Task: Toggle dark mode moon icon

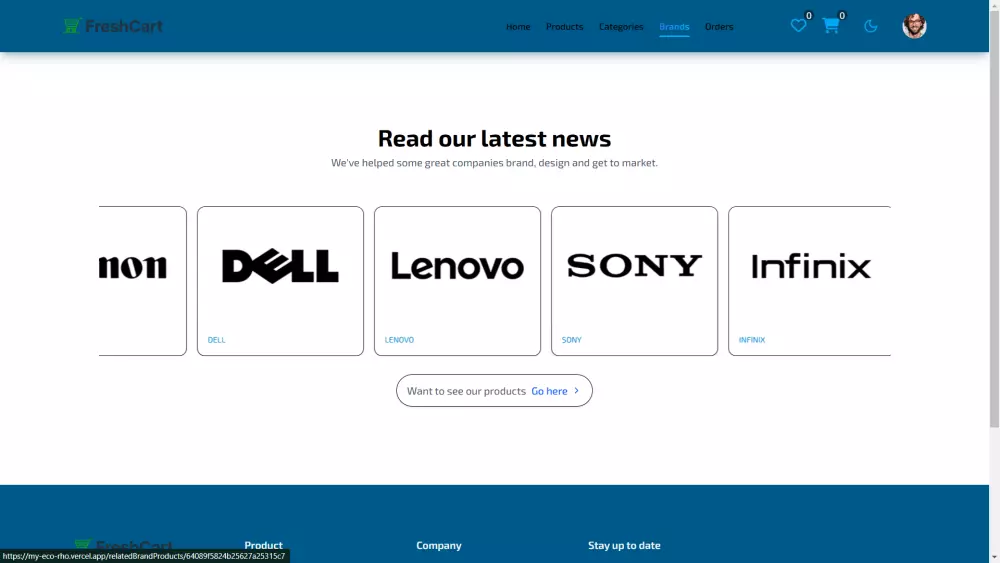Action: point(871,26)
